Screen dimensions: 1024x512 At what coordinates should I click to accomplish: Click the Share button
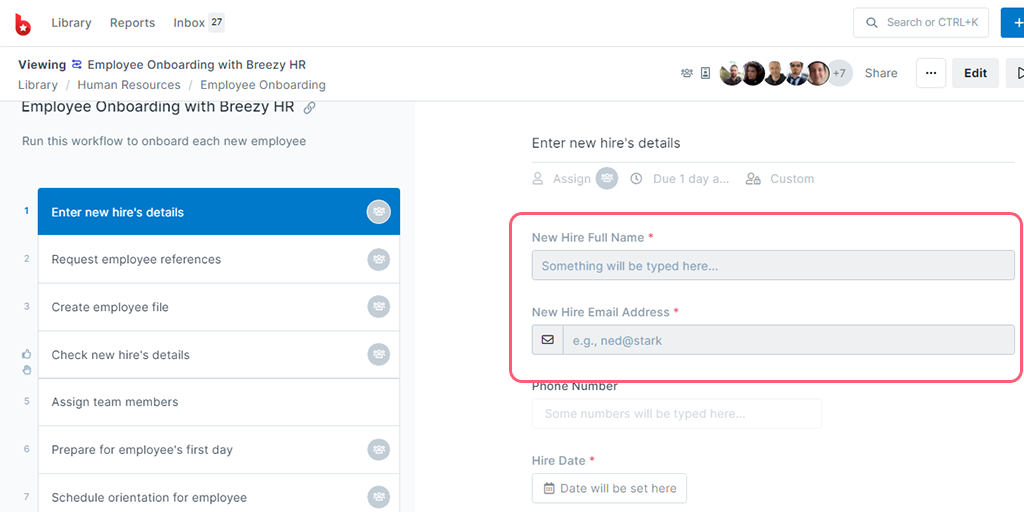point(881,73)
